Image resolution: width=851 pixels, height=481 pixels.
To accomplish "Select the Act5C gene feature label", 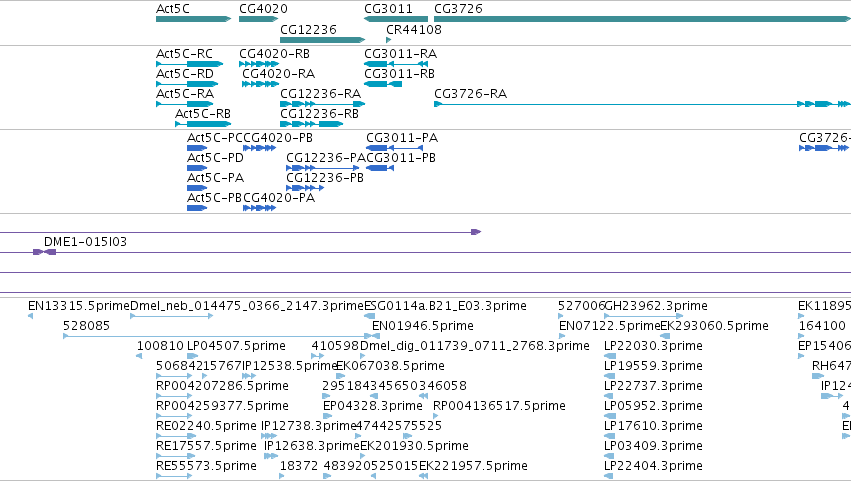I will [173, 9].
